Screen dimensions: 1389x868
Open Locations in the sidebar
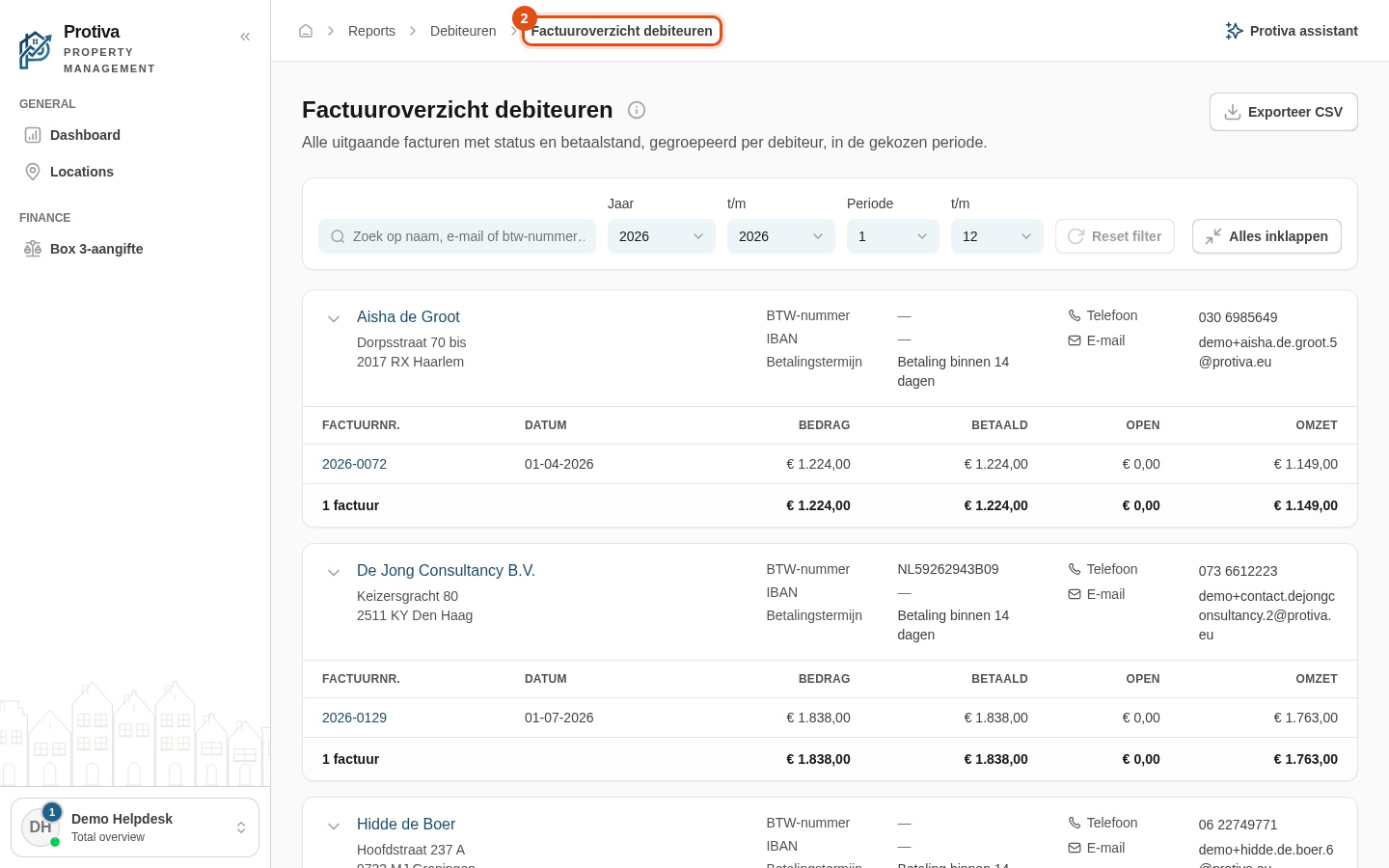135,172
